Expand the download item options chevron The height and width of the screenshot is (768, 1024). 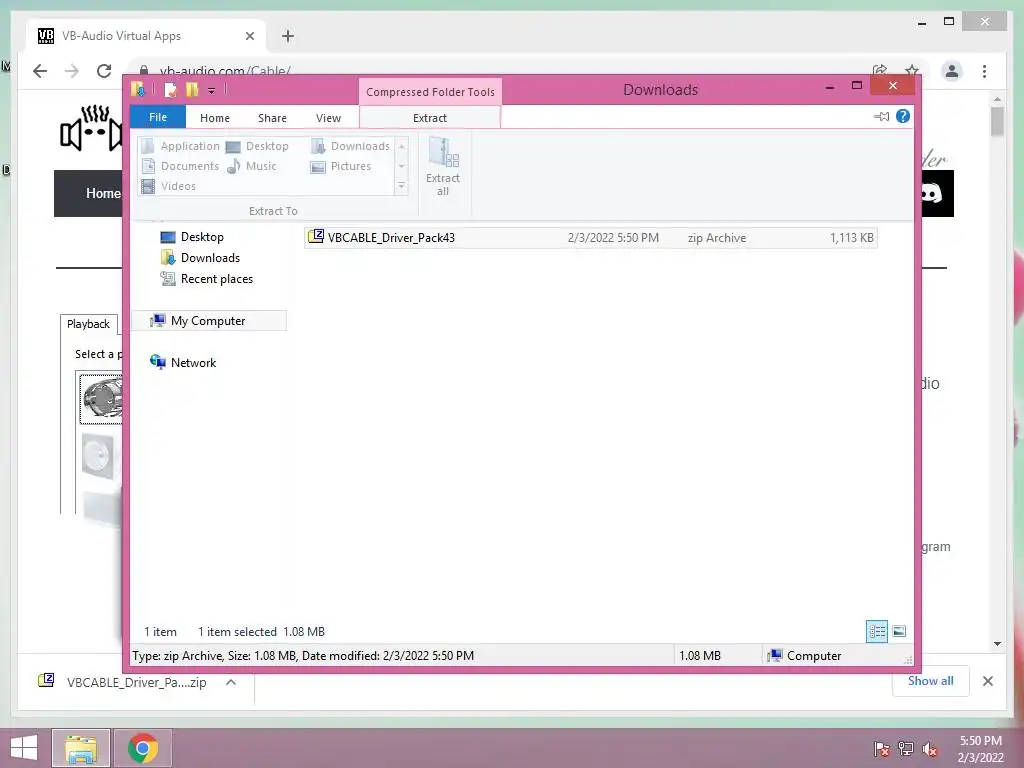tap(231, 682)
